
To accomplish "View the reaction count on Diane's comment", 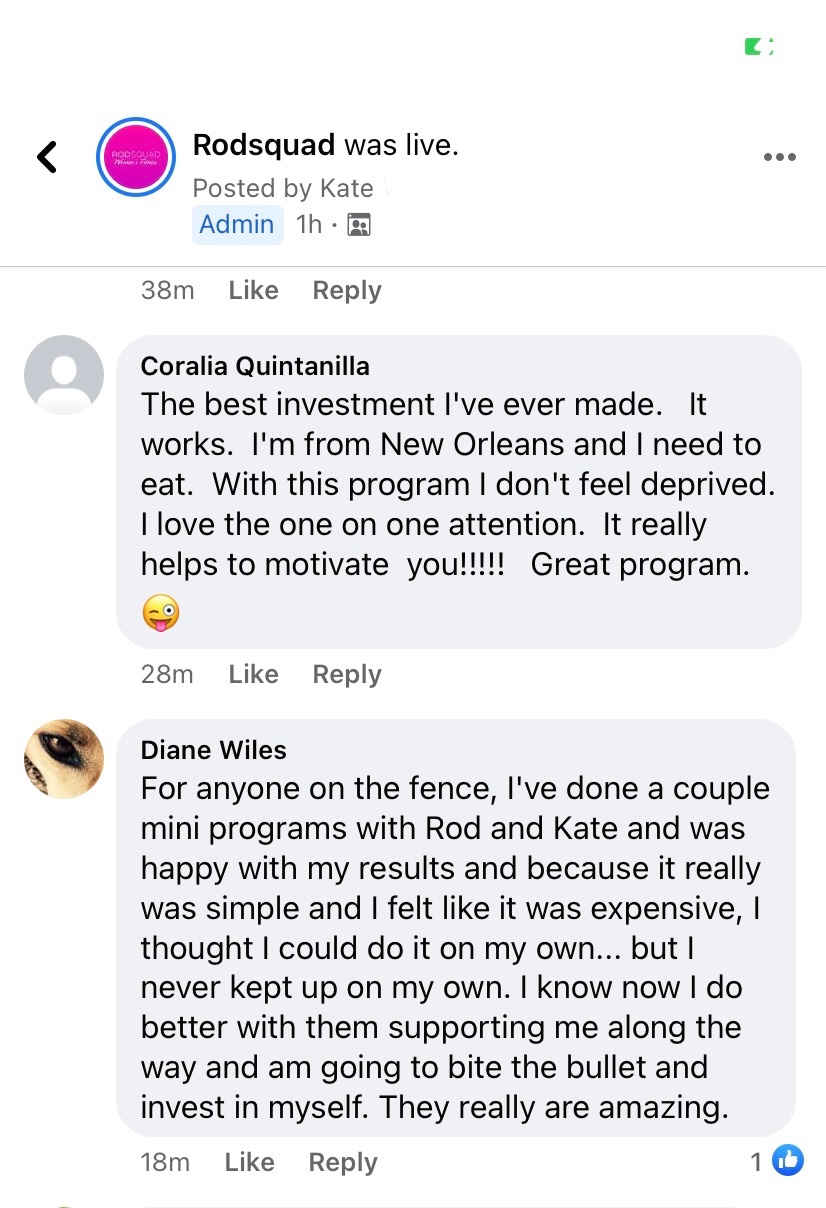I will click(x=757, y=1161).
